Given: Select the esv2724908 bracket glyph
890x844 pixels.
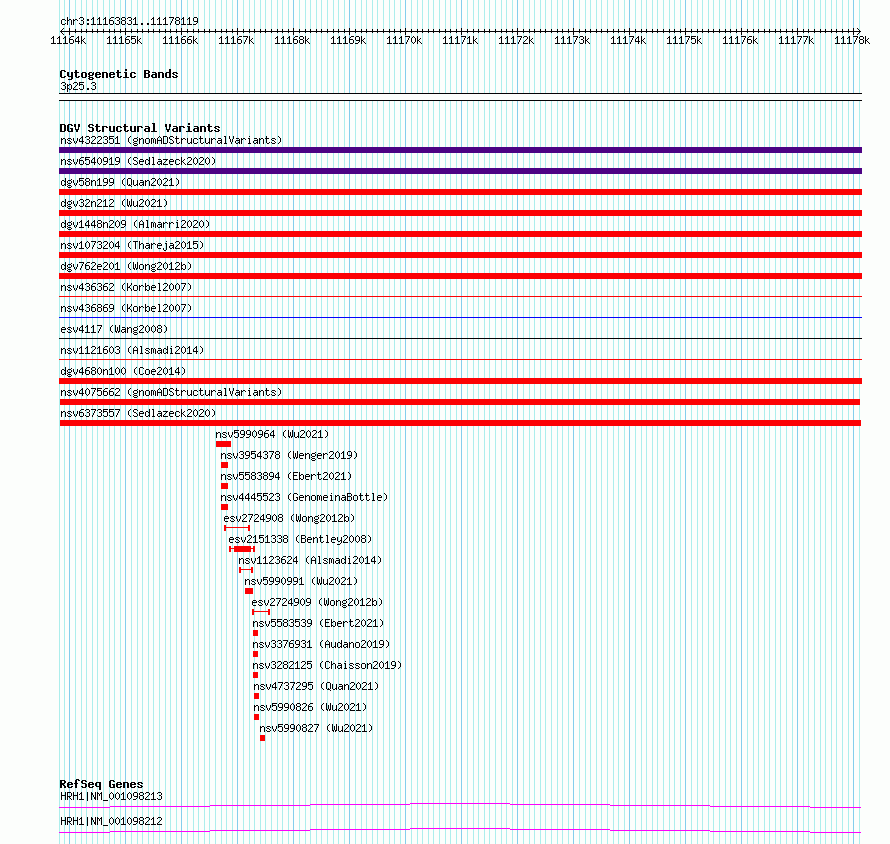Looking at the screenshot, I should 237,528.
